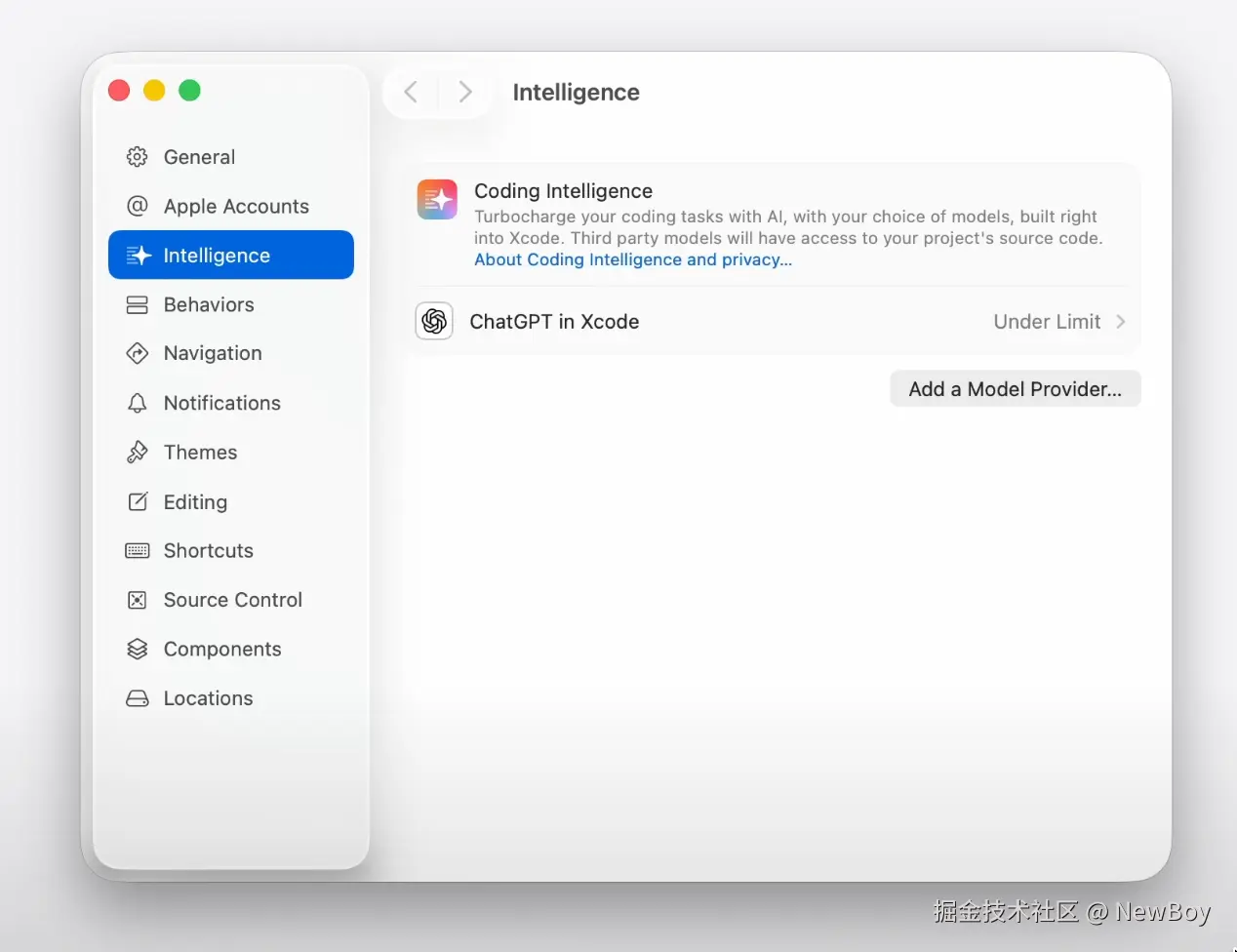Click the General gear icon
The width and height of the screenshot is (1237, 952).
[x=138, y=157]
